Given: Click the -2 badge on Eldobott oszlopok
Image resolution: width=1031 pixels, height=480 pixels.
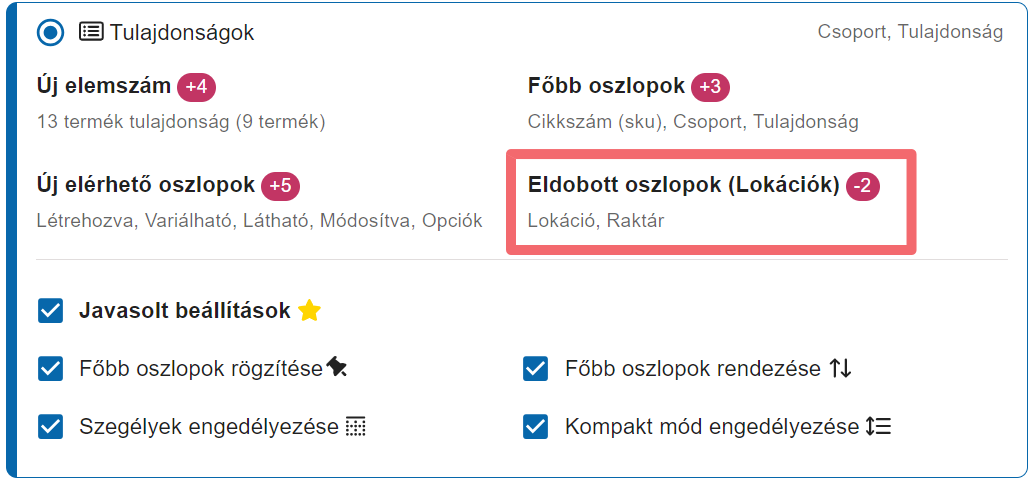Looking at the screenshot, I should [863, 186].
